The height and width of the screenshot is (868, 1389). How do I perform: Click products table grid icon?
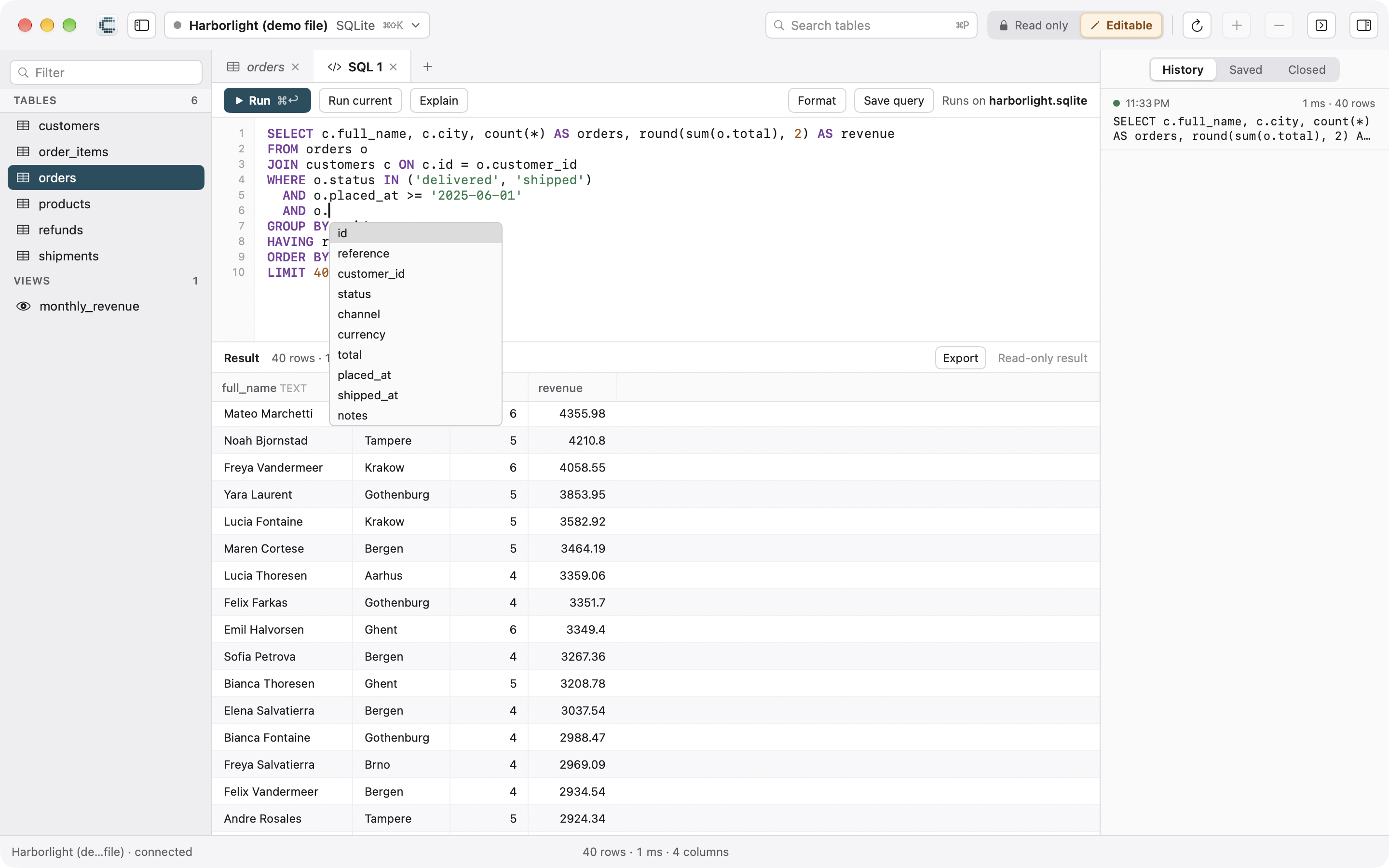pos(23,204)
